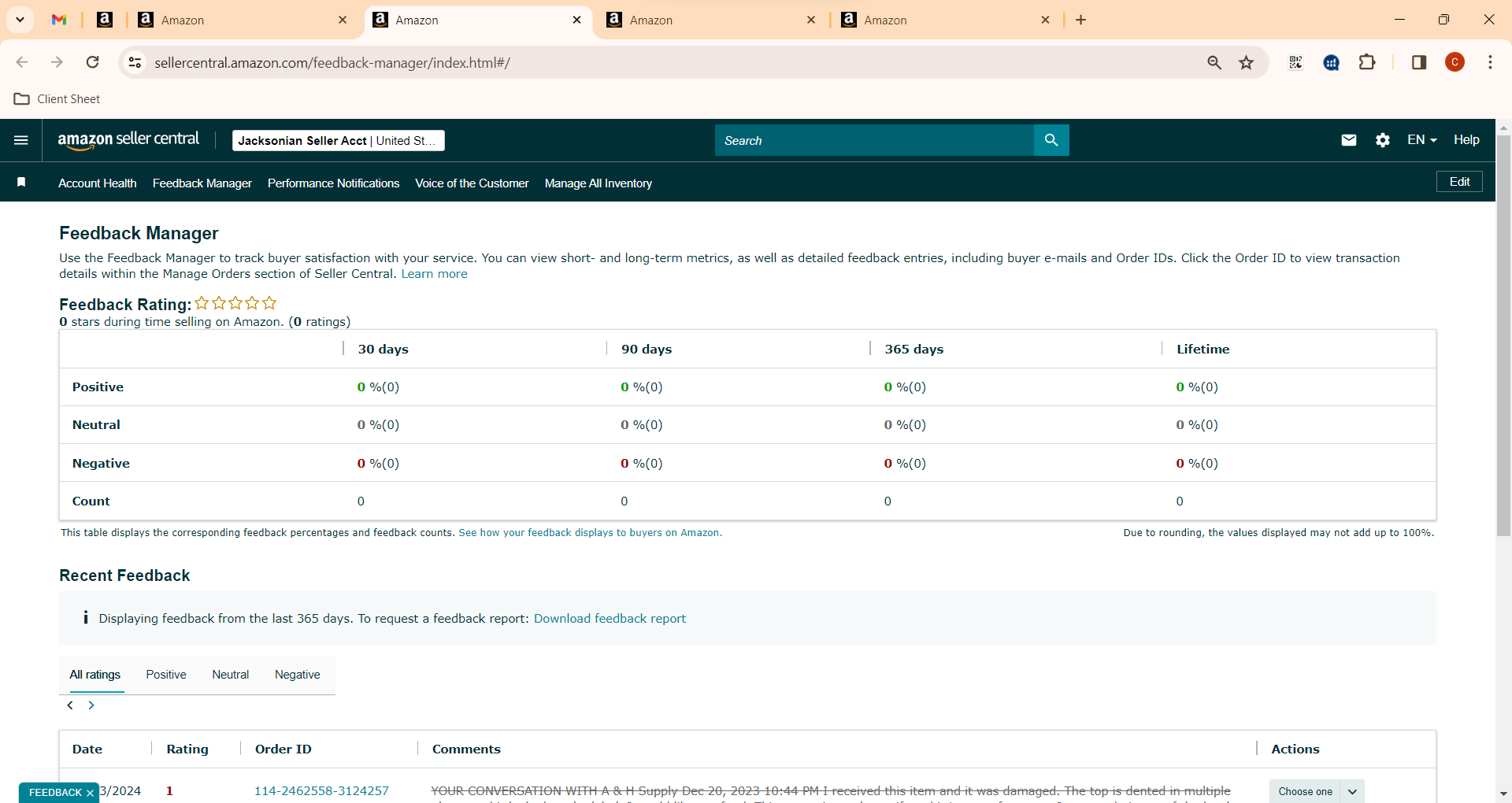Open the hamburger navigation menu

pyautogui.click(x=21, y=140)
